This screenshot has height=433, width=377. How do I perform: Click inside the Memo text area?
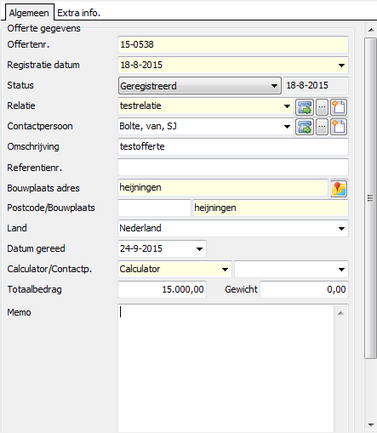pyautogui.click(x=226, y=368)
